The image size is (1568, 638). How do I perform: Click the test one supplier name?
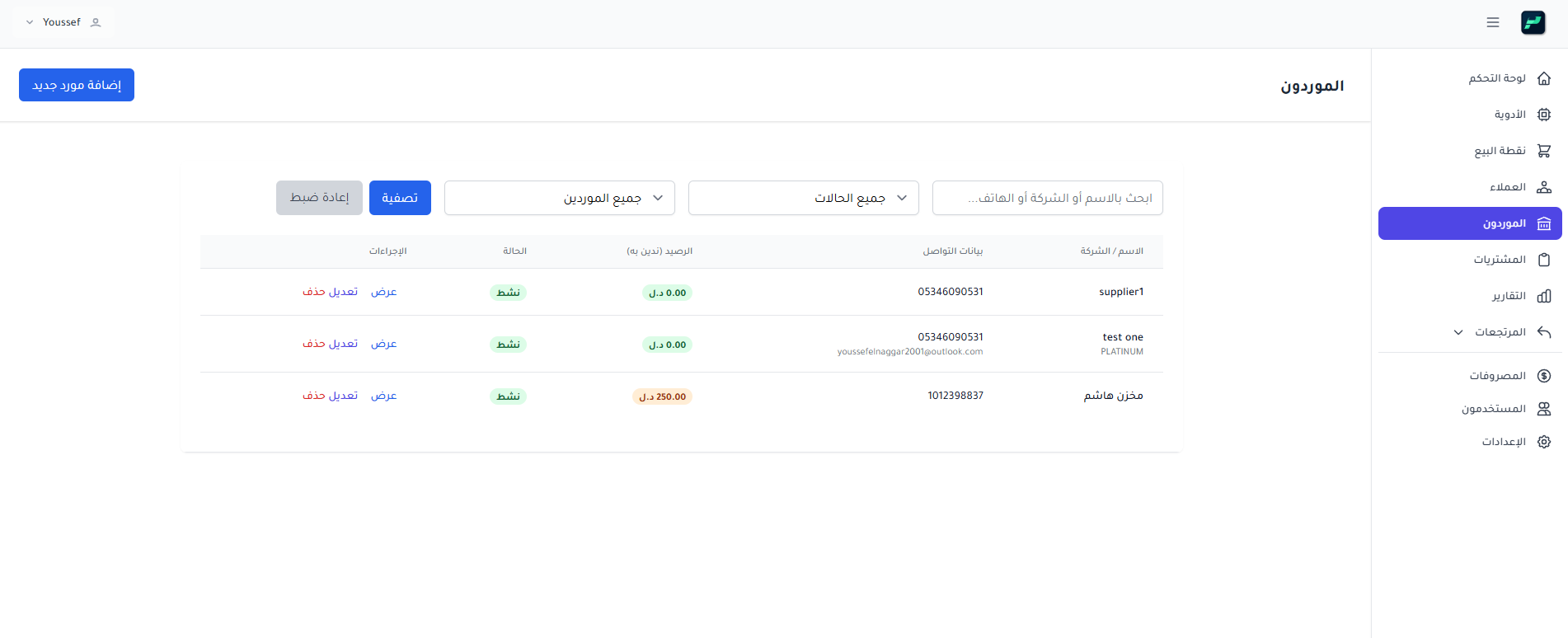[x=1123, y=337]
